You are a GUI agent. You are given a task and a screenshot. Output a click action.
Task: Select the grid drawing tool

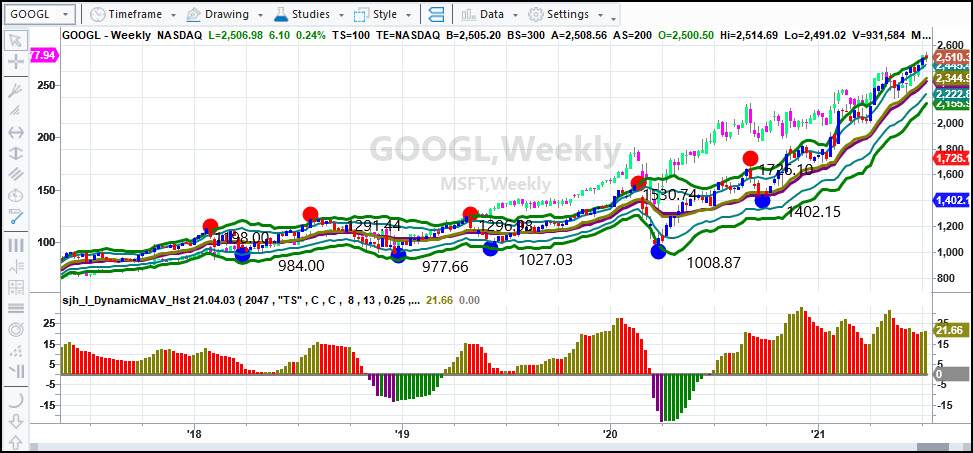point(16,287)
